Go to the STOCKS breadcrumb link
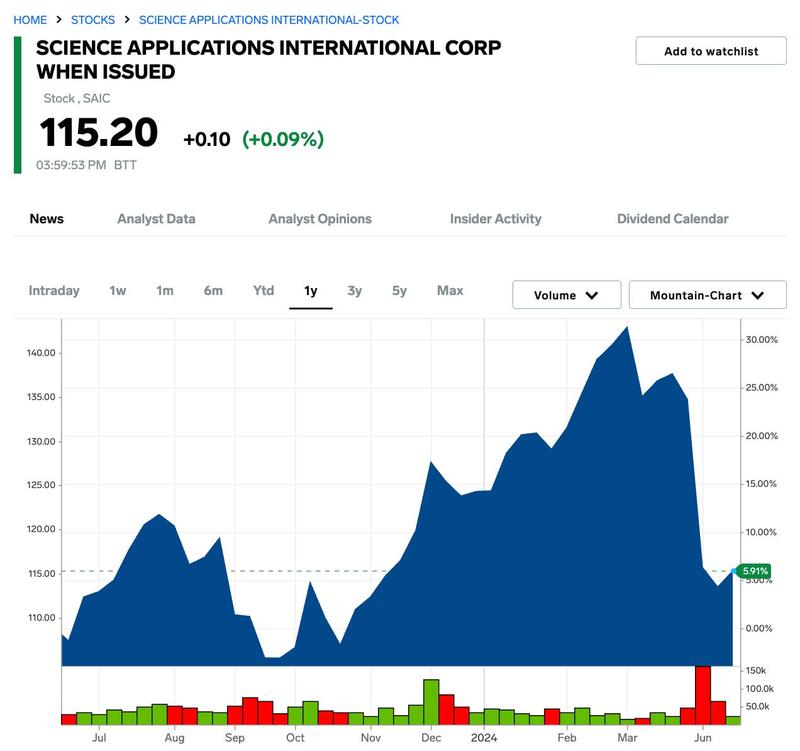The width and height of the screenshot is (800, 751). (93, 20)
